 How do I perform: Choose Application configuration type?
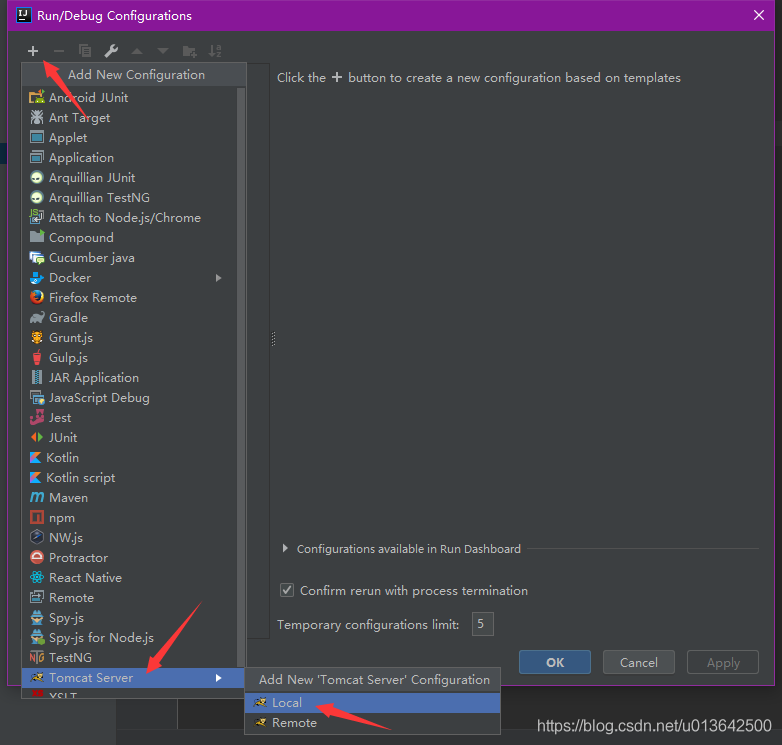tap(130, 158)
